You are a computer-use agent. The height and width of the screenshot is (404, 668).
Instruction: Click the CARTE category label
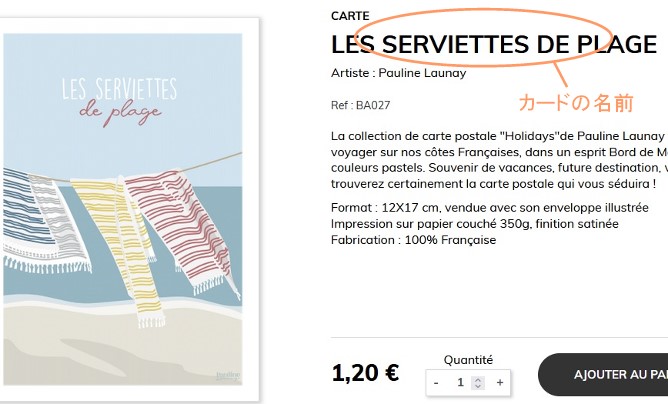(x=350, y=16)
